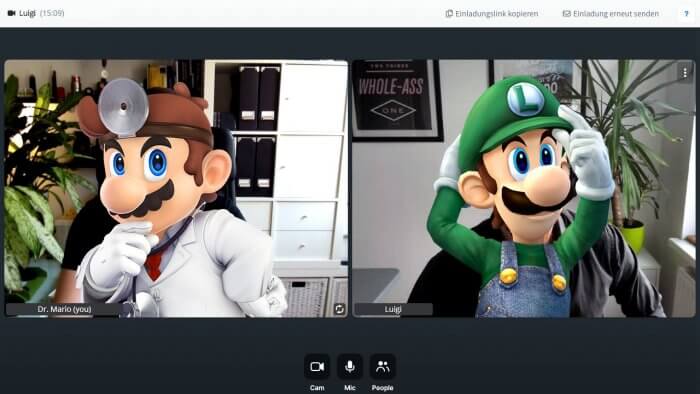Open the People participants panel
This screenshot has height=394, width=700.
tap(383, 367)
